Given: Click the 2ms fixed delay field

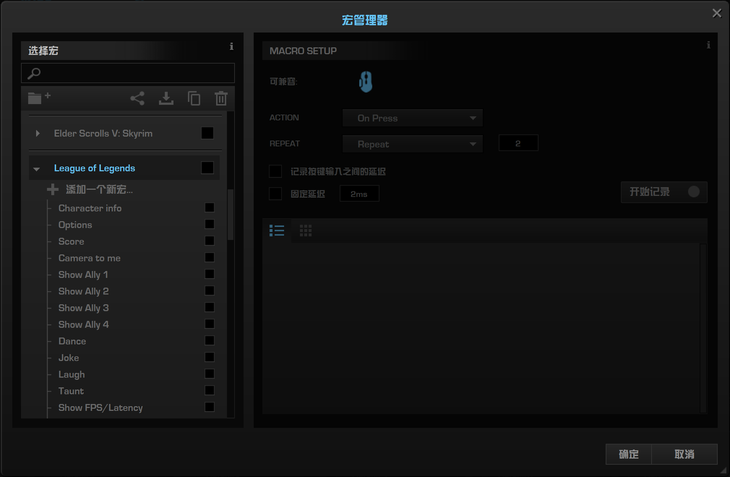Looking at the screenshot, I should pyautogui.click(x=359, y=194).
